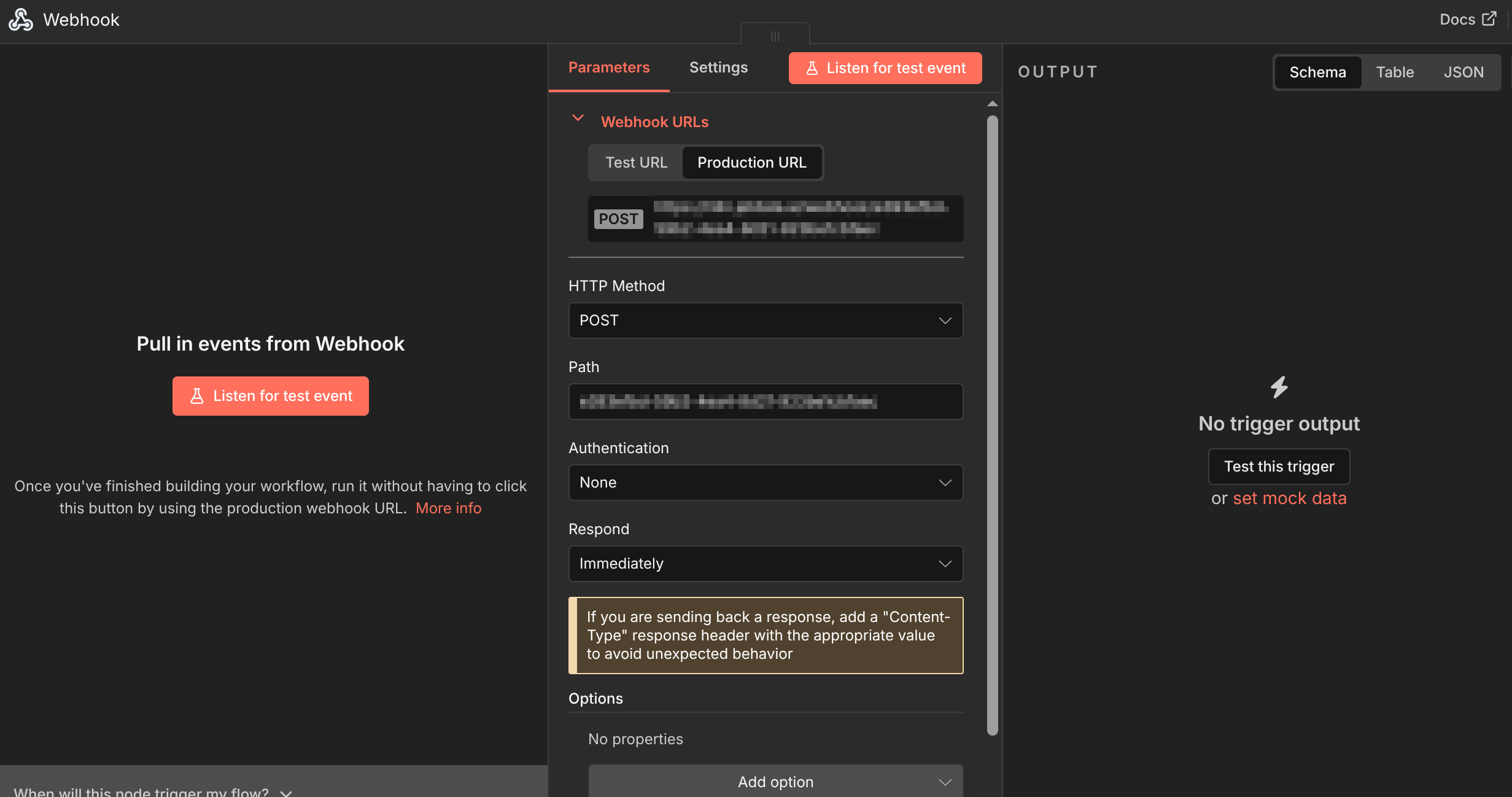Click the lightning bolt above No trigger output
1512x797 pixels.
[1279, 387]
